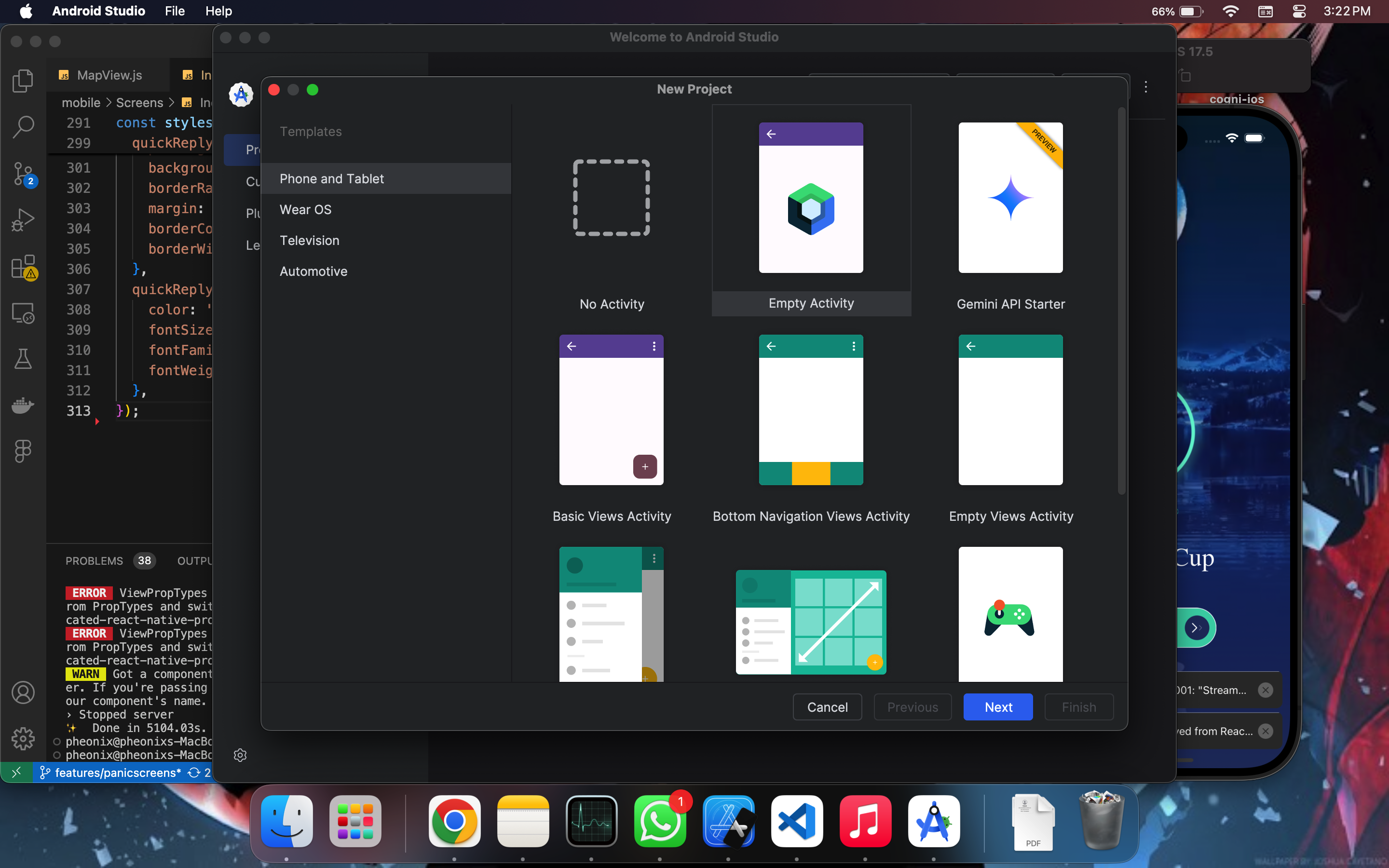Image resolution: width=1389 pixels, height=868 pixels.
Task: Open Docker whale icon in VS Code sidebar
Action: click(x=23, y=405)
